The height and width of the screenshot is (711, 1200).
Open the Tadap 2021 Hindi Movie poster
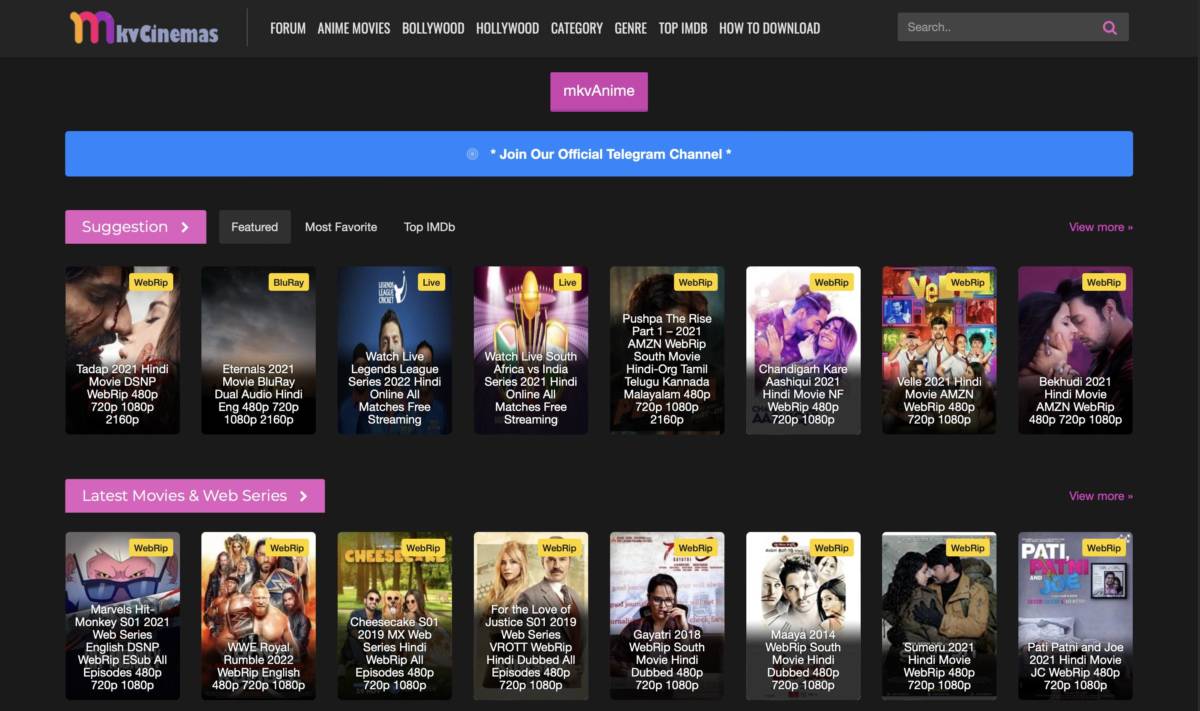pyautogui.click(x=122, y=350)
